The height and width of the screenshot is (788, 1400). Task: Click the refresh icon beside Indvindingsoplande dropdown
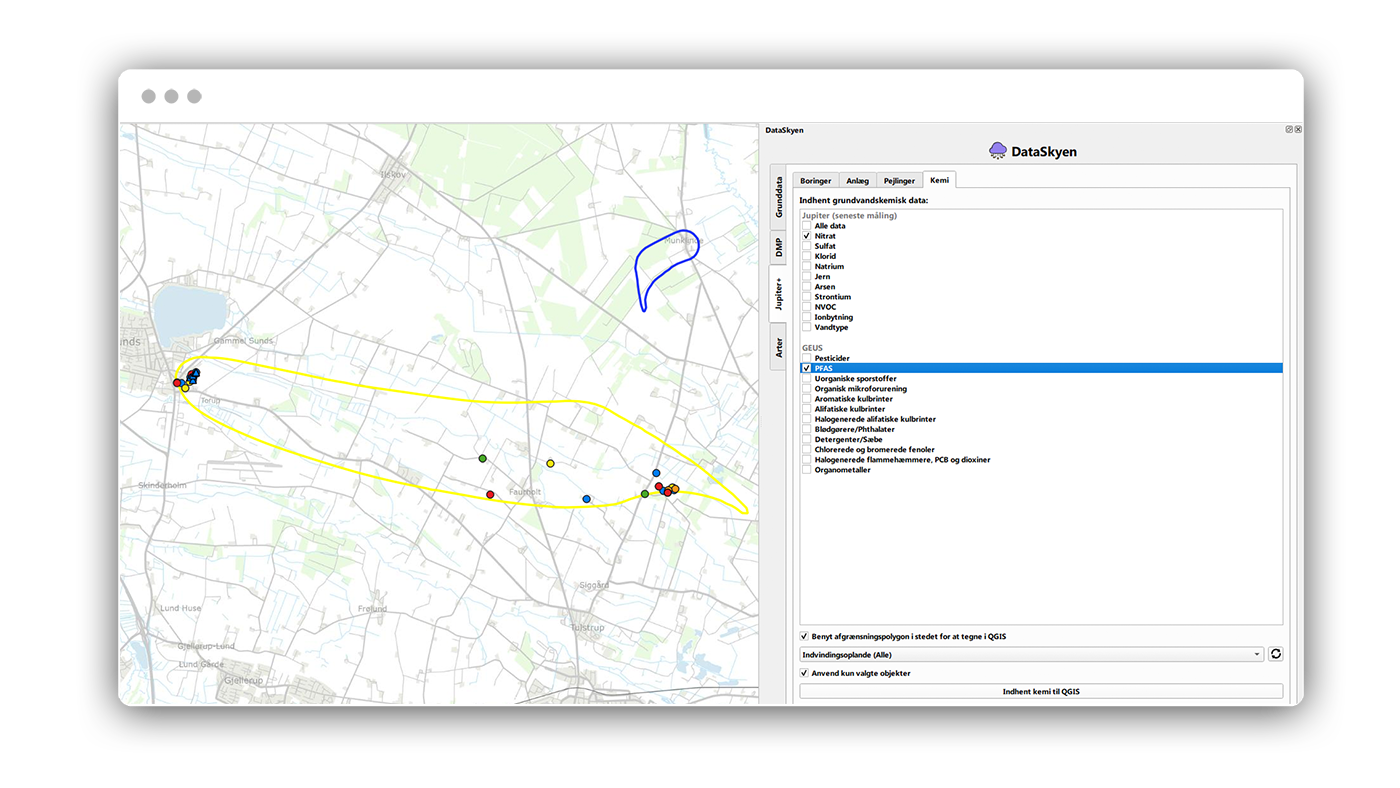tap(1275, 654)
